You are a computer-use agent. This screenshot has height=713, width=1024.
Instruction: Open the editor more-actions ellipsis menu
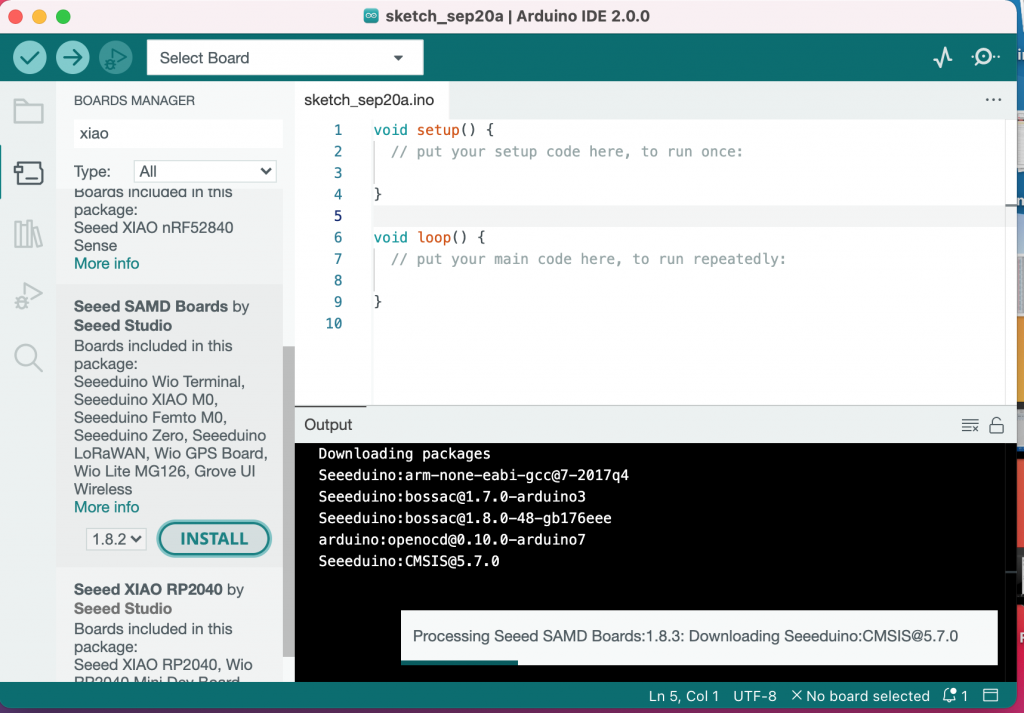coord(993,100)
